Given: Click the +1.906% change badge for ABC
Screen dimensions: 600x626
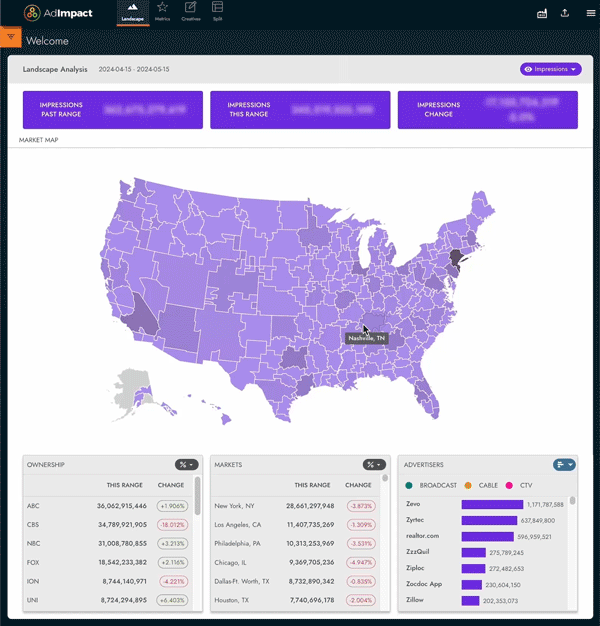Looking at the screenshot, I should (172, 506).
